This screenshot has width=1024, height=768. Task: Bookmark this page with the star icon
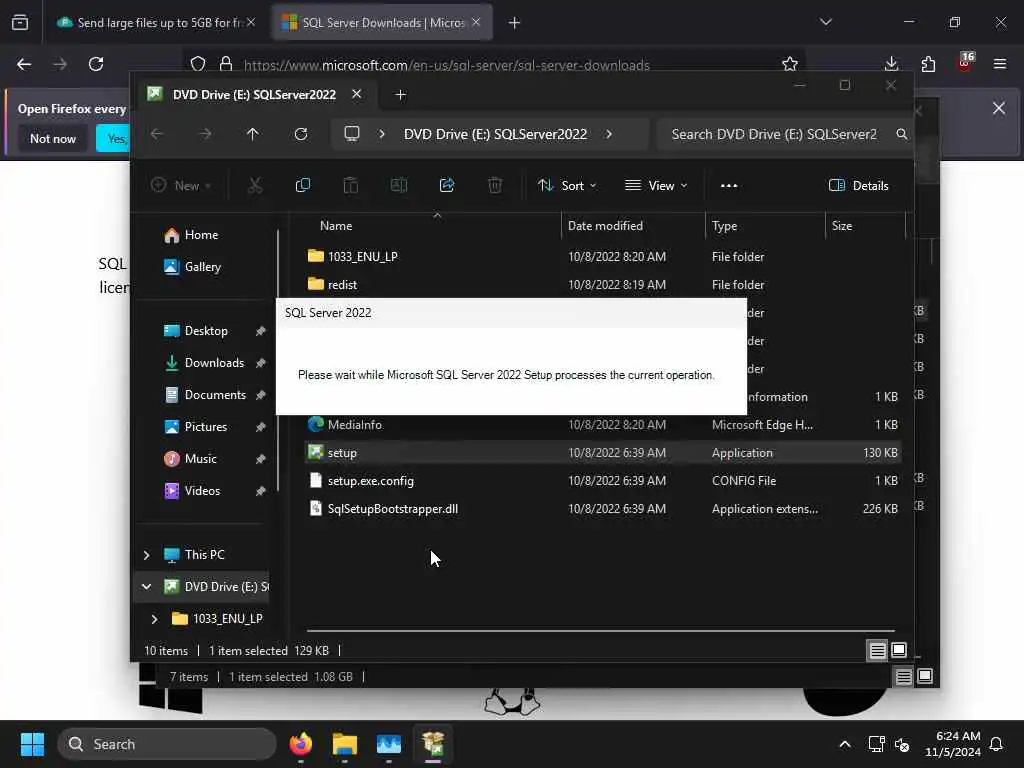click(x=790, y=64)
